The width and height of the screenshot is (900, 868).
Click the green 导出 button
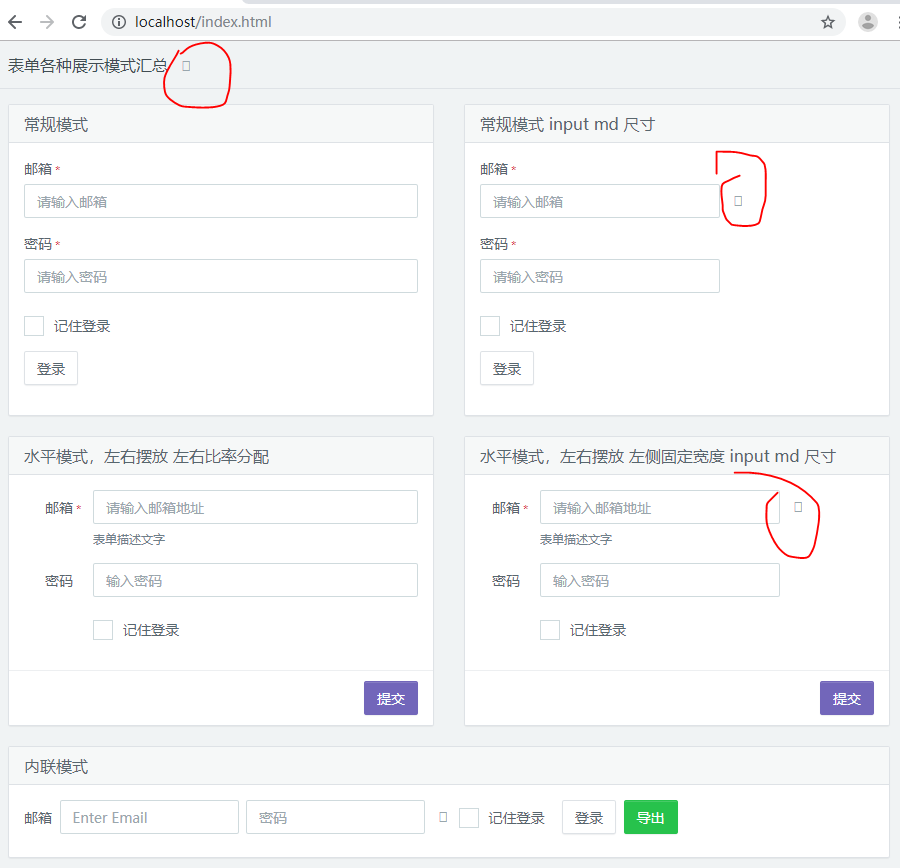click(x=651, y=817)
